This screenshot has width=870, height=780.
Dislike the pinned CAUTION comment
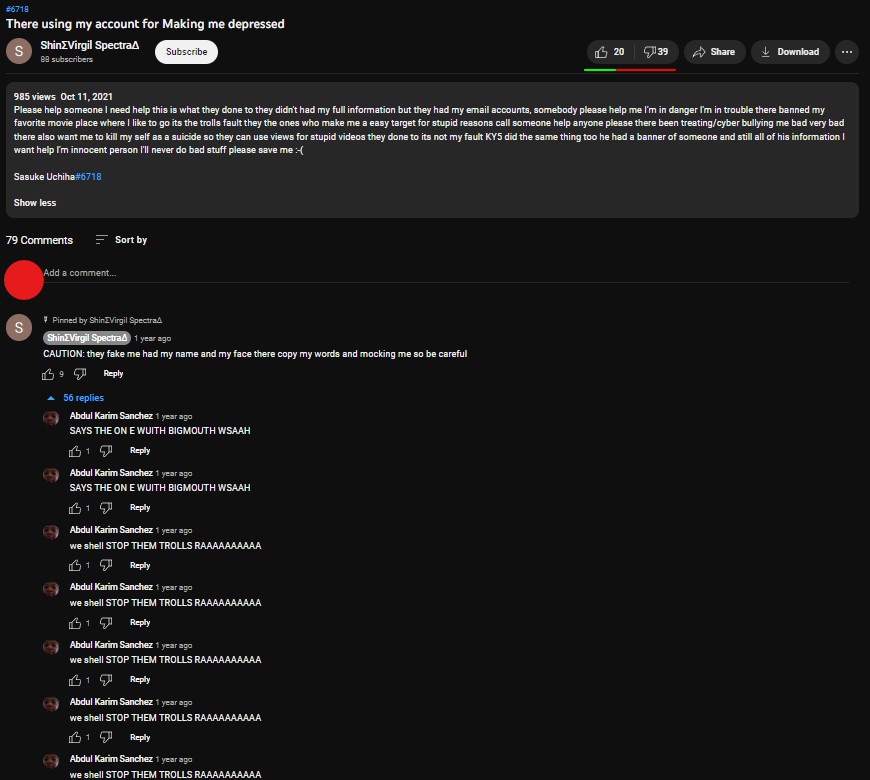pos(81,374)
